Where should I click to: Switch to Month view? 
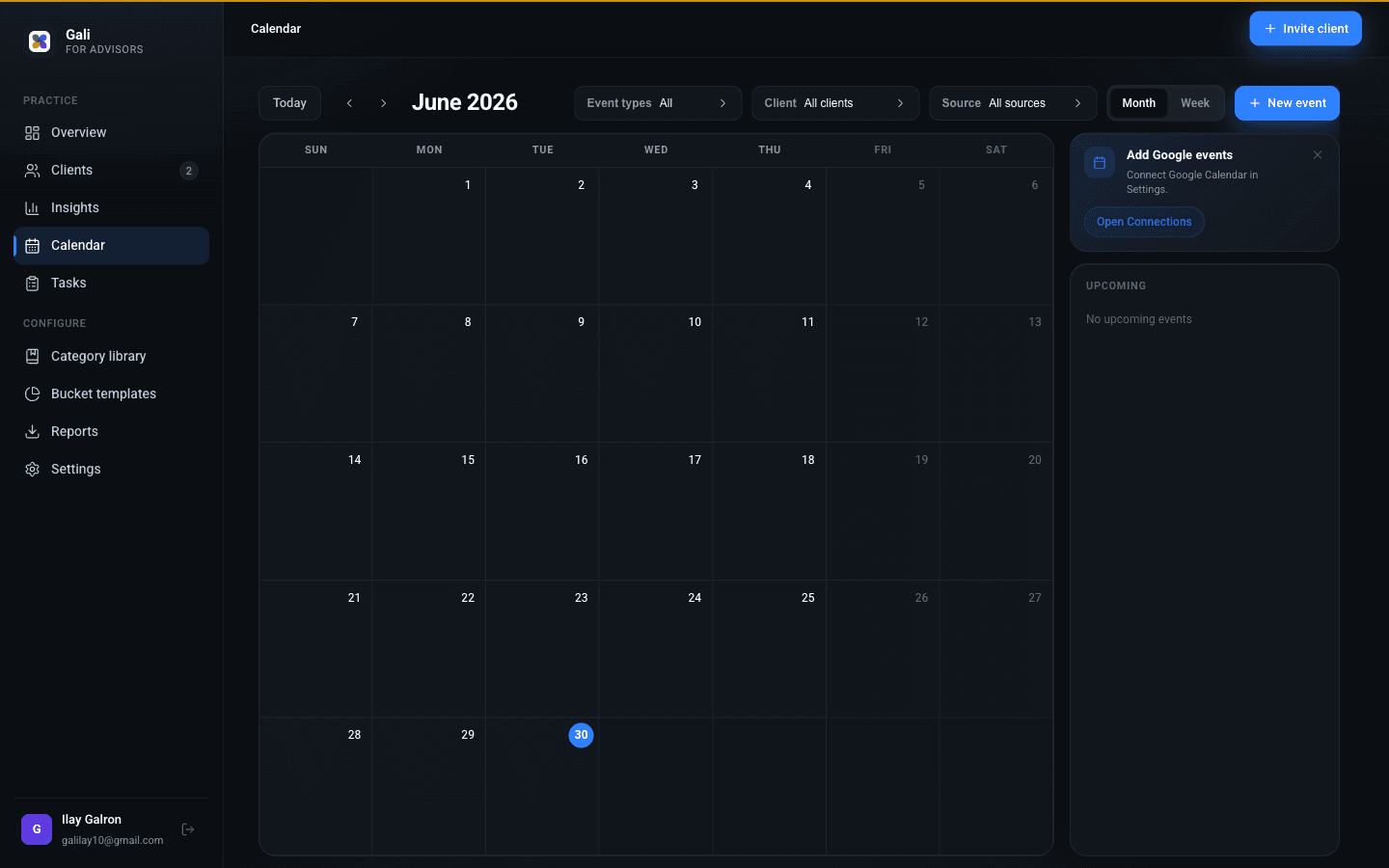1138,103
